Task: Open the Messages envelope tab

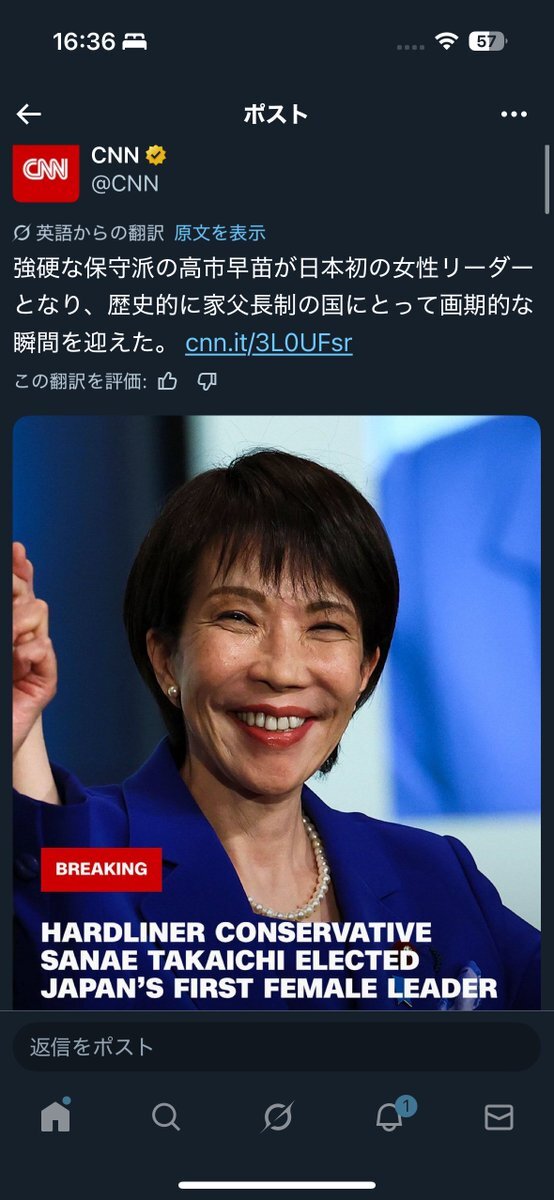Action: (499, 1117)
